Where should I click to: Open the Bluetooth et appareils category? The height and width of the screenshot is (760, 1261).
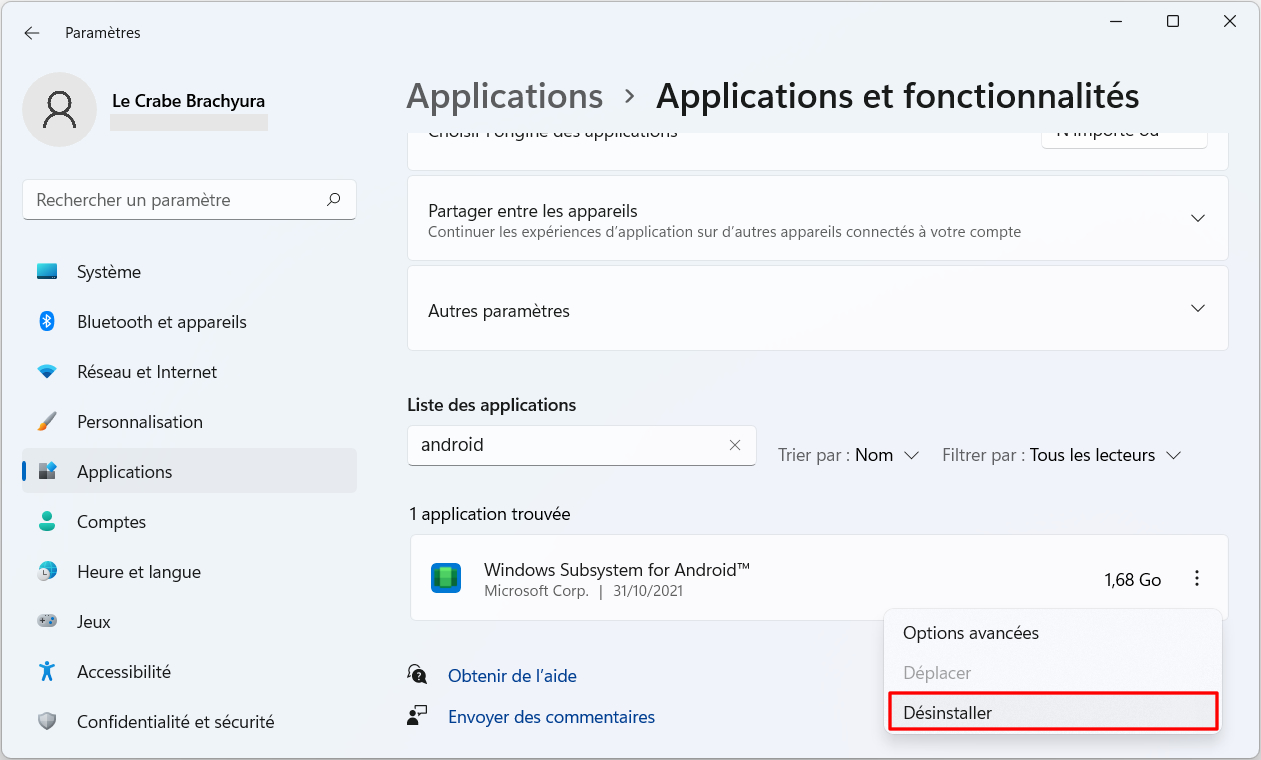point(189,322)
